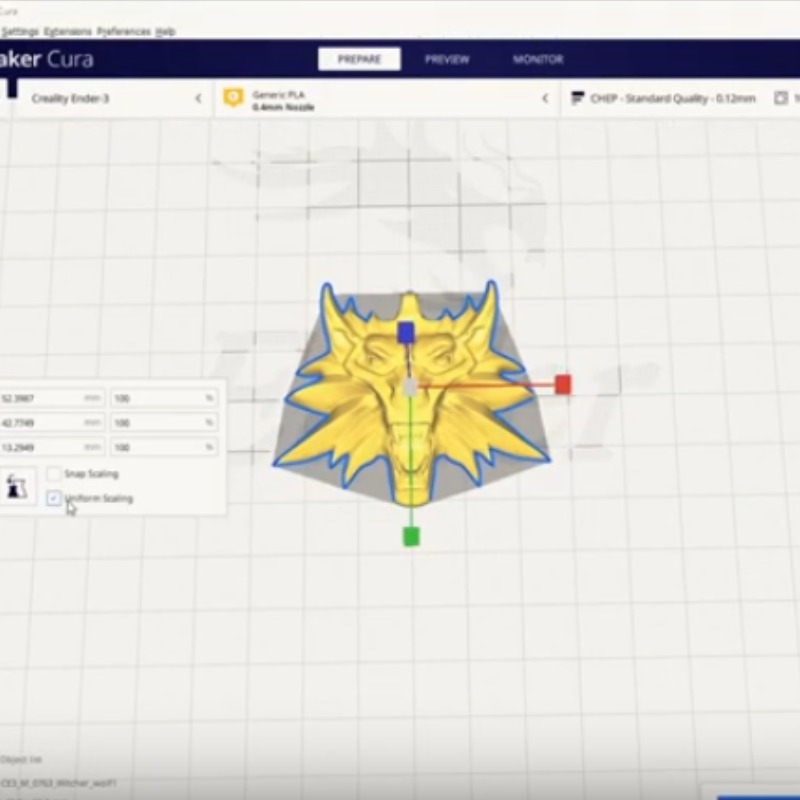Screen dimensions: 800x800
Task: Uncheck the Uniform Scaling checkbox
Action: pos(54,498)
